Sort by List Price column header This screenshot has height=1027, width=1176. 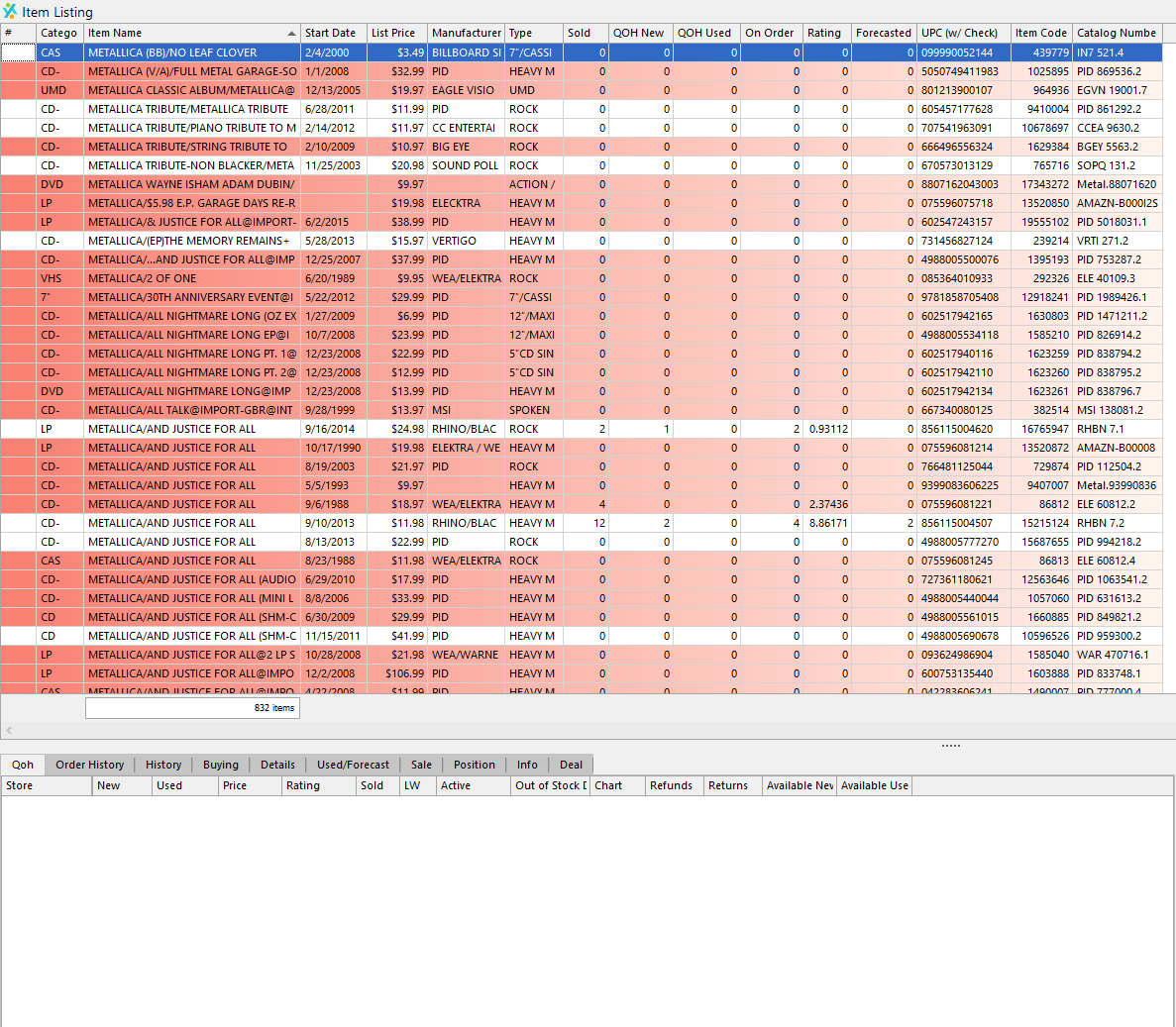tap(396, 33)
